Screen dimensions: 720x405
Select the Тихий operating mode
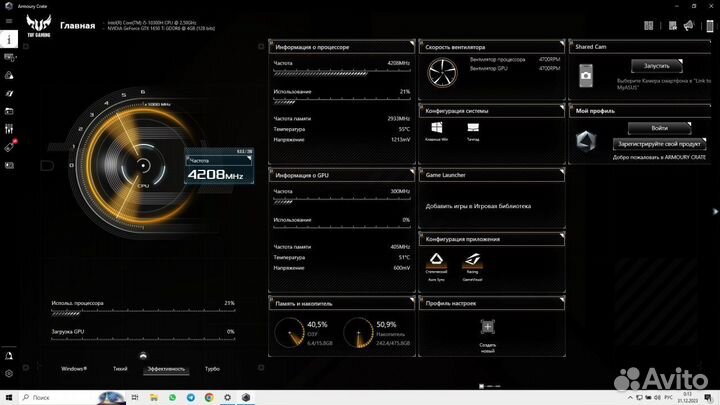point(120,369)
